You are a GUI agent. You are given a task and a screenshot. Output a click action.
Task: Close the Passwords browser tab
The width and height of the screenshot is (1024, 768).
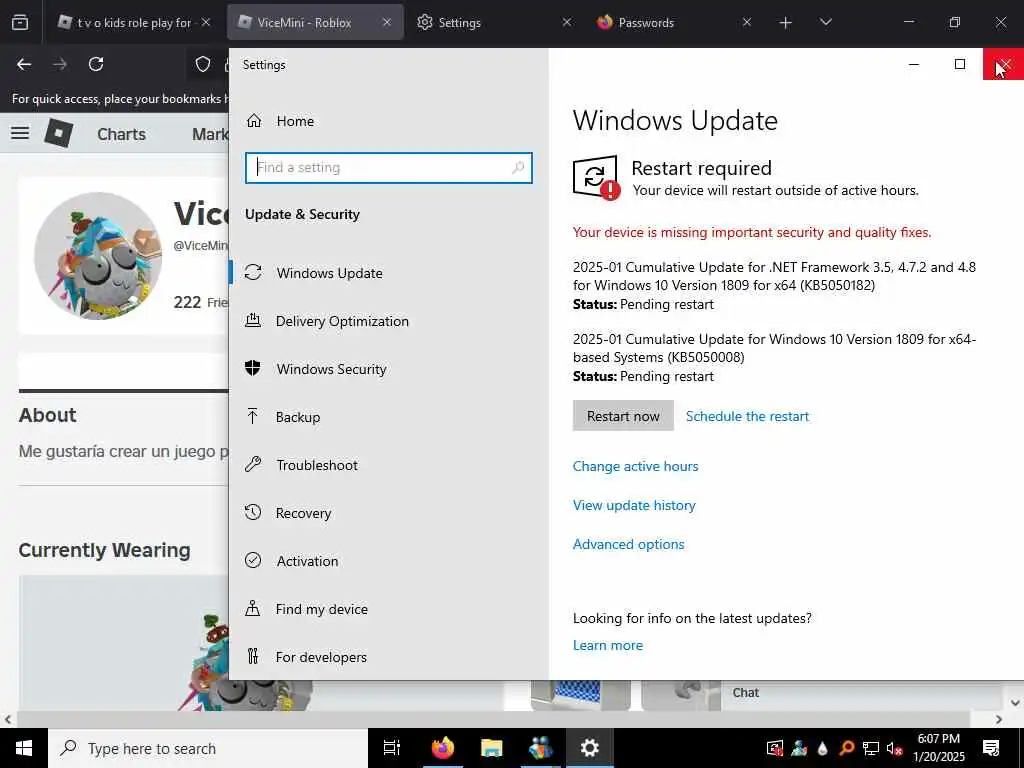(746, 22)
